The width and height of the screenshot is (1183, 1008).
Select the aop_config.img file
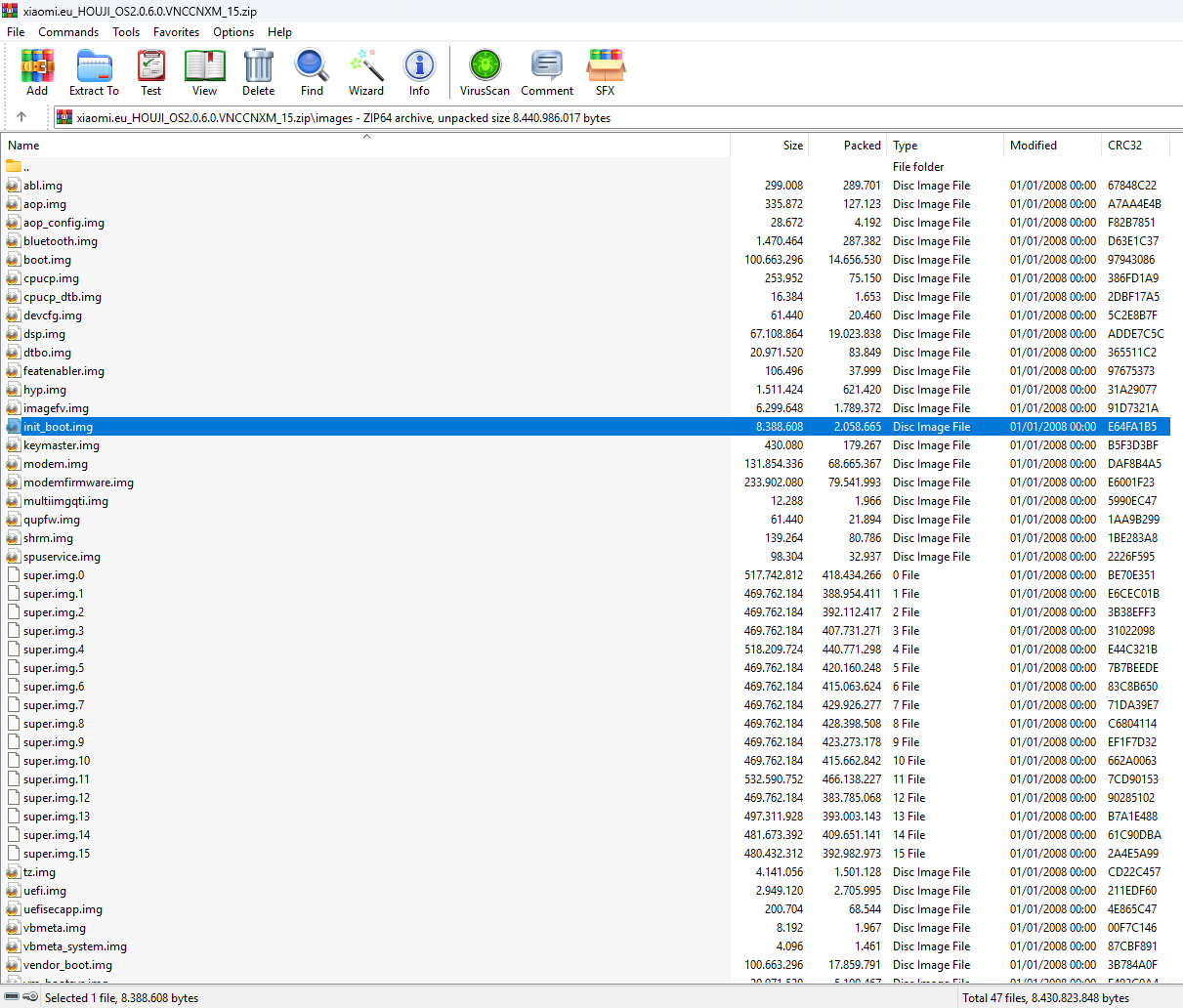pyautogui.click(x=63, y=223)
